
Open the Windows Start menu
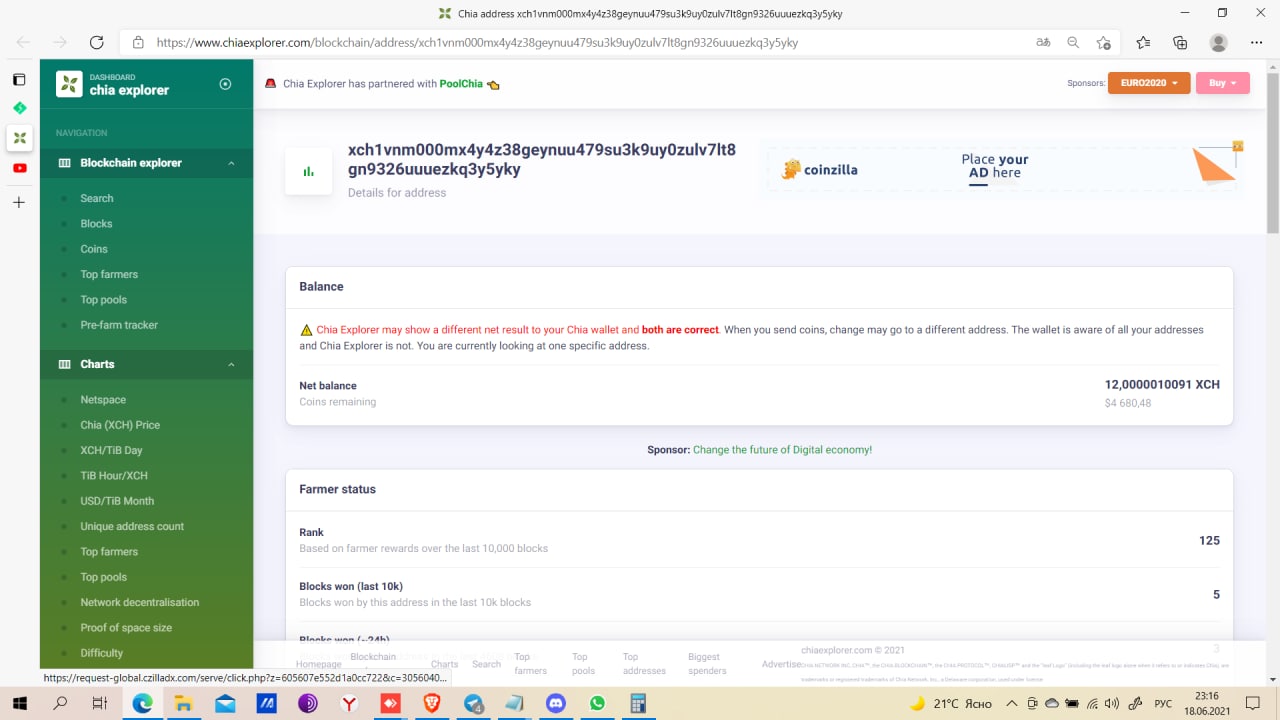click(19, 703)
